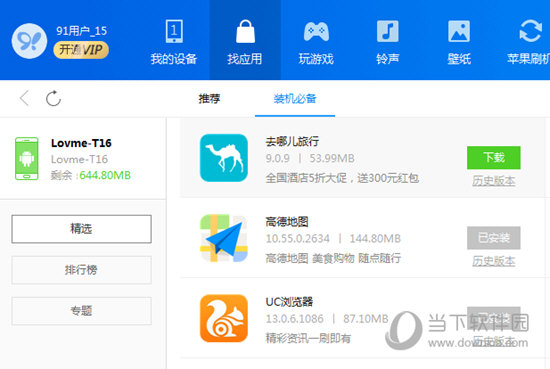Click the 去哪儿旅行 camel app icon

[x=224, y=158]
